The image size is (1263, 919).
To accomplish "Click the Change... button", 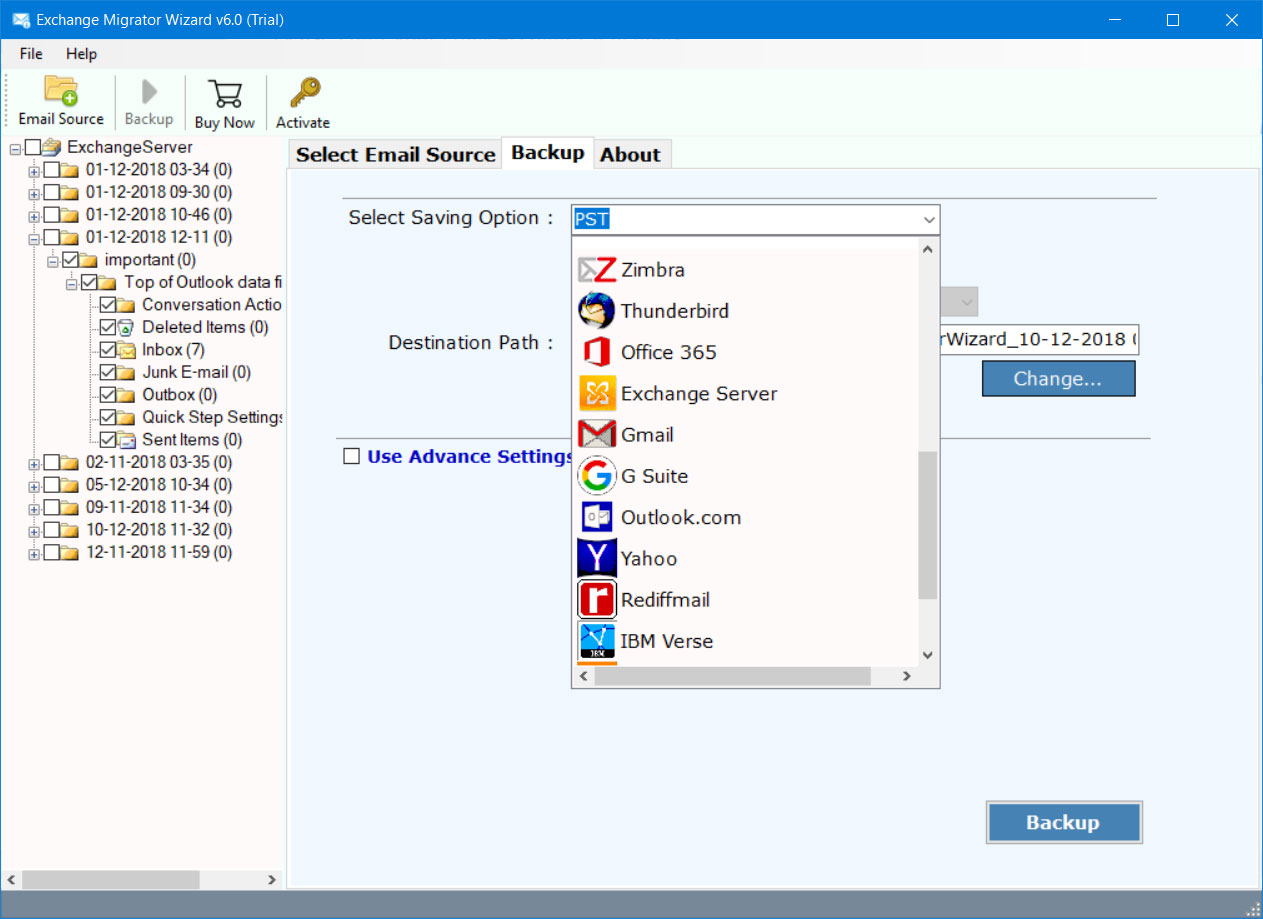I will click(x=1058, y=379).
